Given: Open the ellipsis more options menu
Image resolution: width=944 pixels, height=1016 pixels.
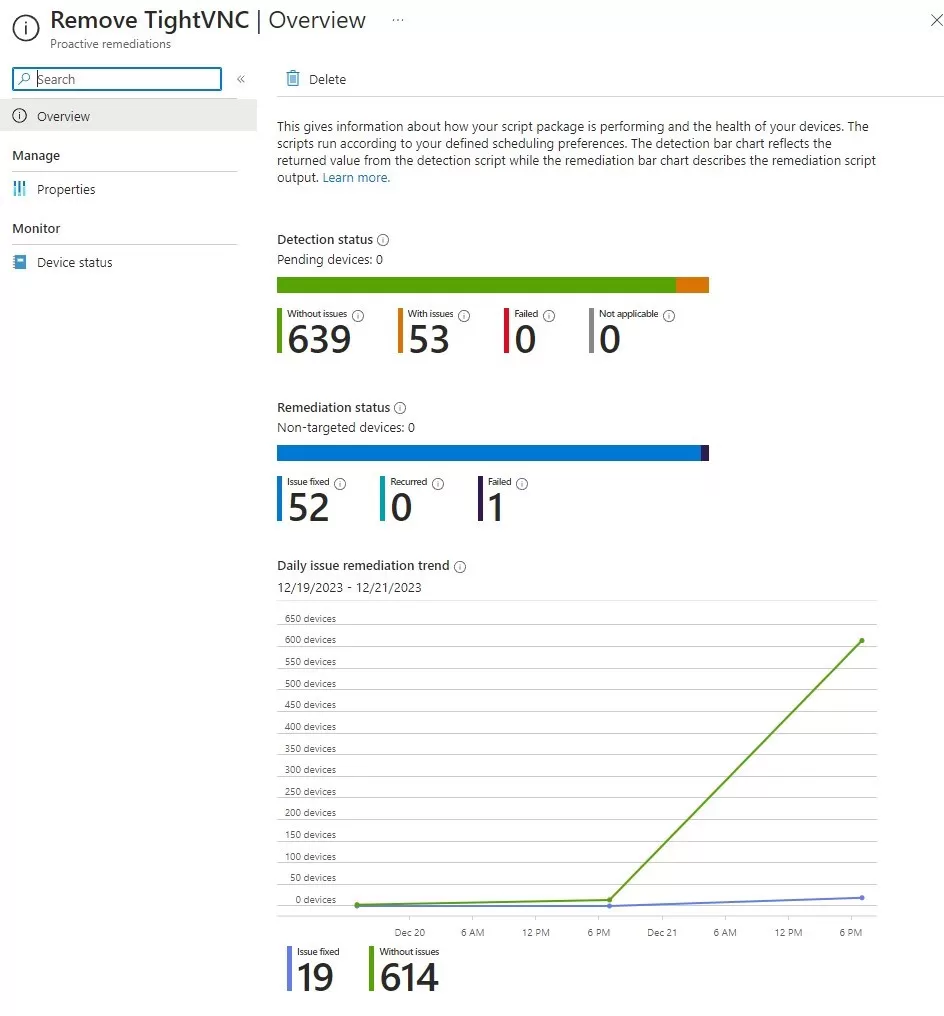Looking at the screenshot, I should point(398,20).
